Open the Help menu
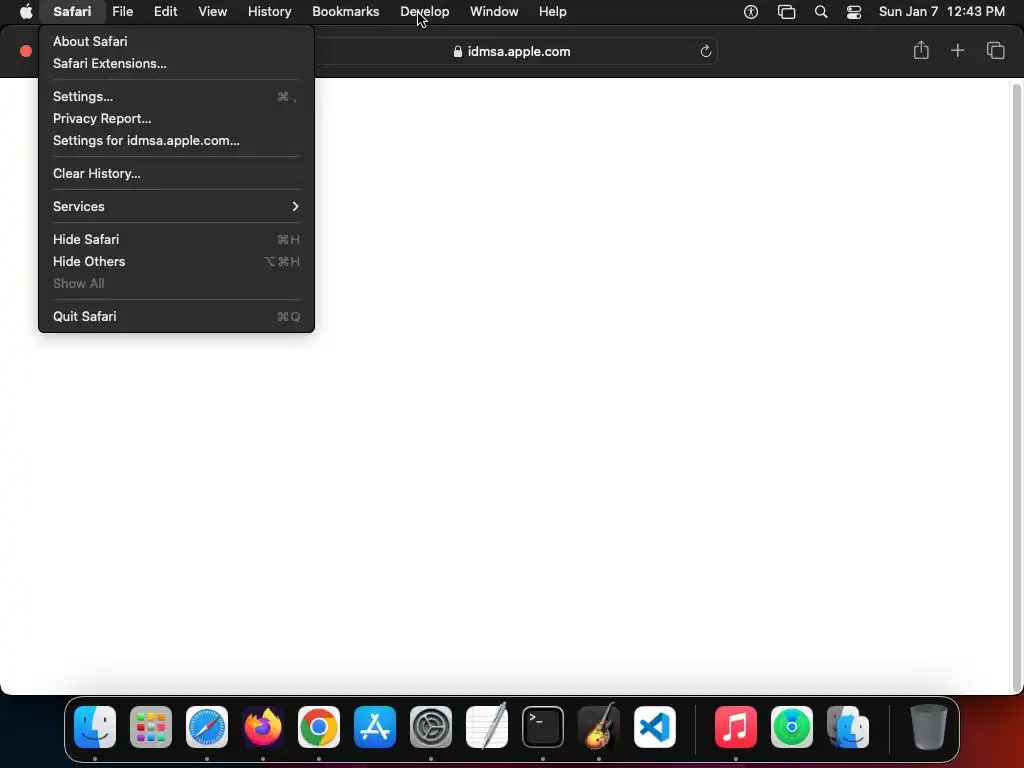The height and width of the screenshot is (768, 1024). tap(552, 12)
